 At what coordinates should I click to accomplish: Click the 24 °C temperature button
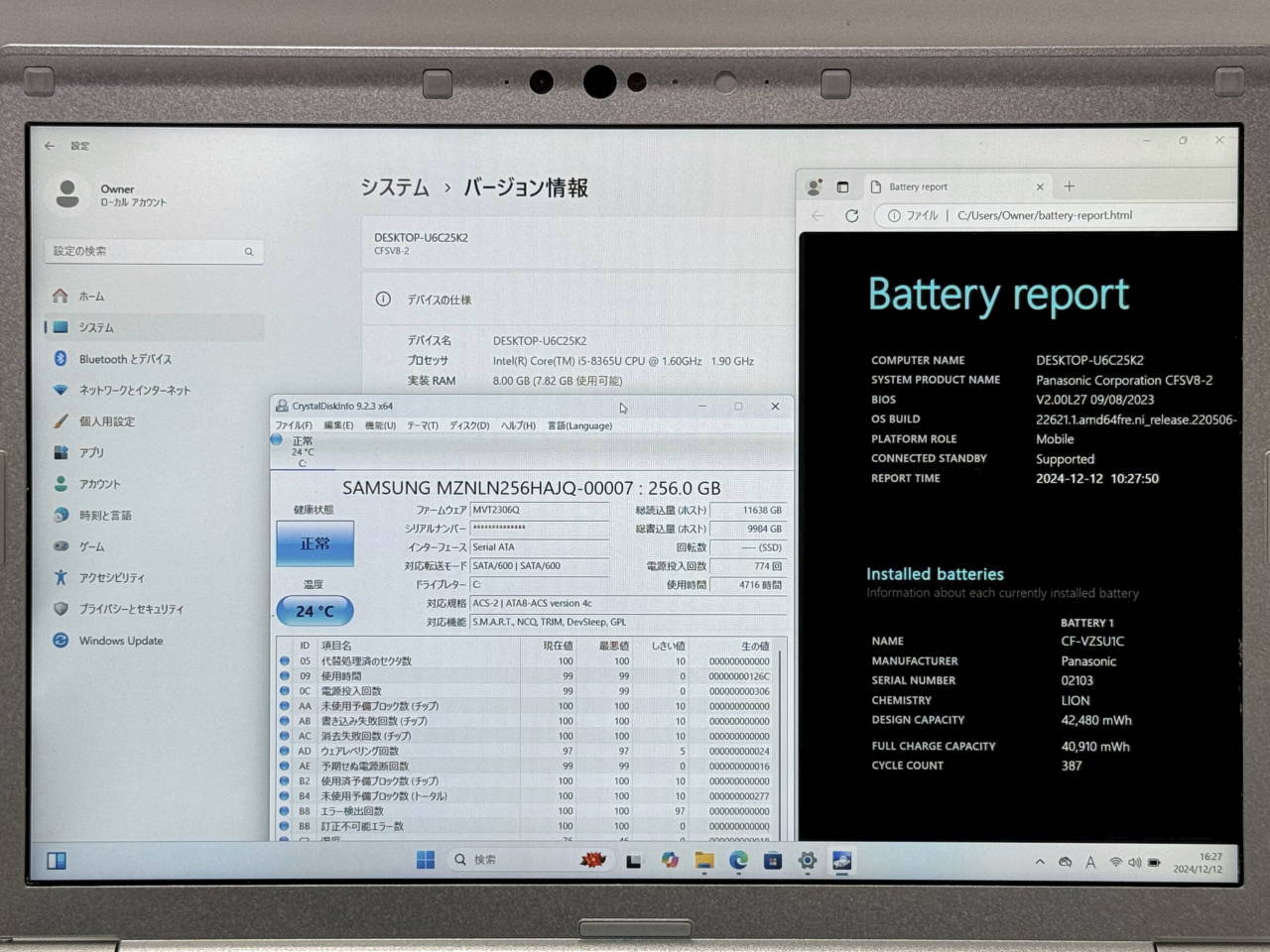click(x=315, y=611)
